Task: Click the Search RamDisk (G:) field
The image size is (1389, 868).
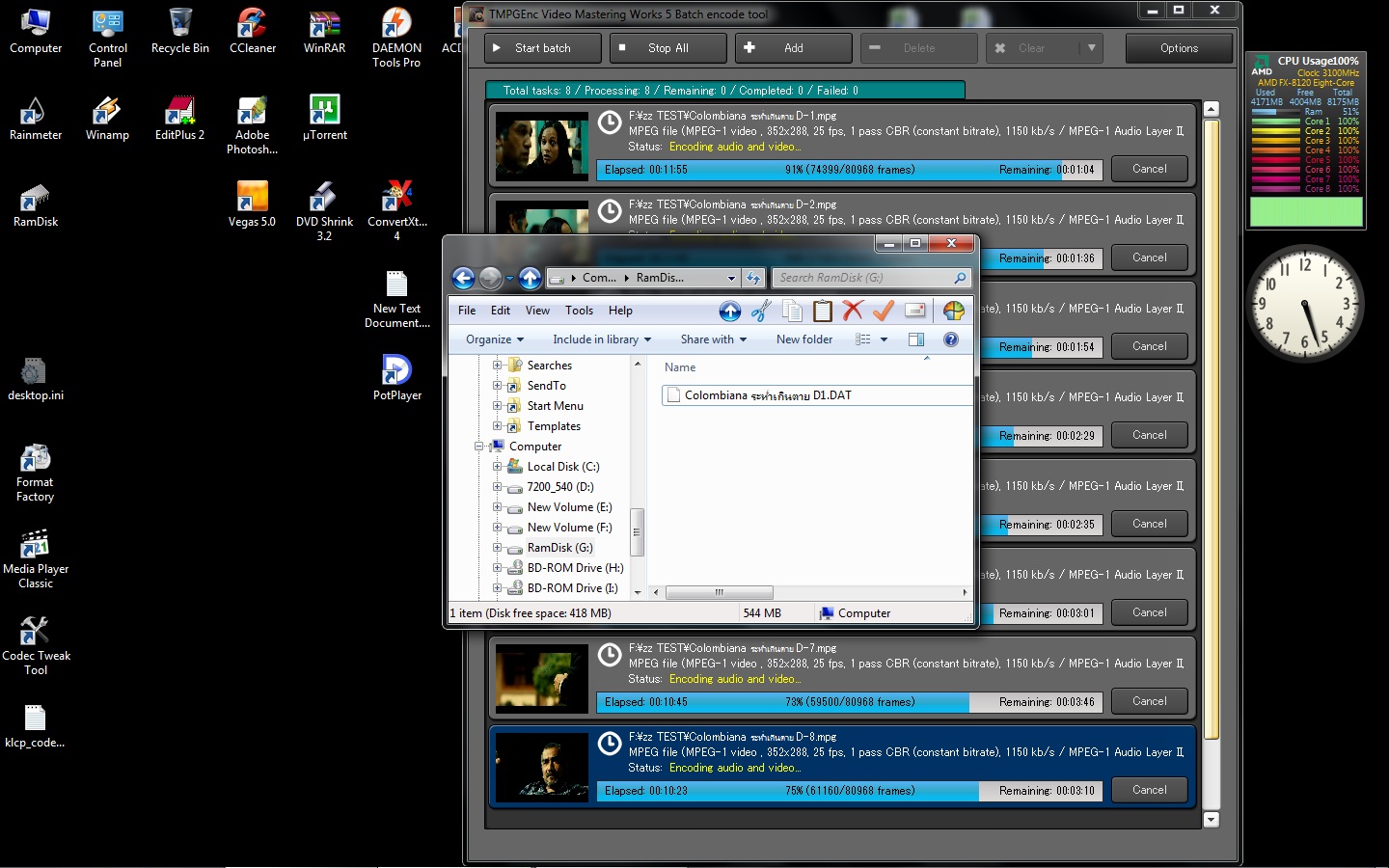Action: [871, 278]
